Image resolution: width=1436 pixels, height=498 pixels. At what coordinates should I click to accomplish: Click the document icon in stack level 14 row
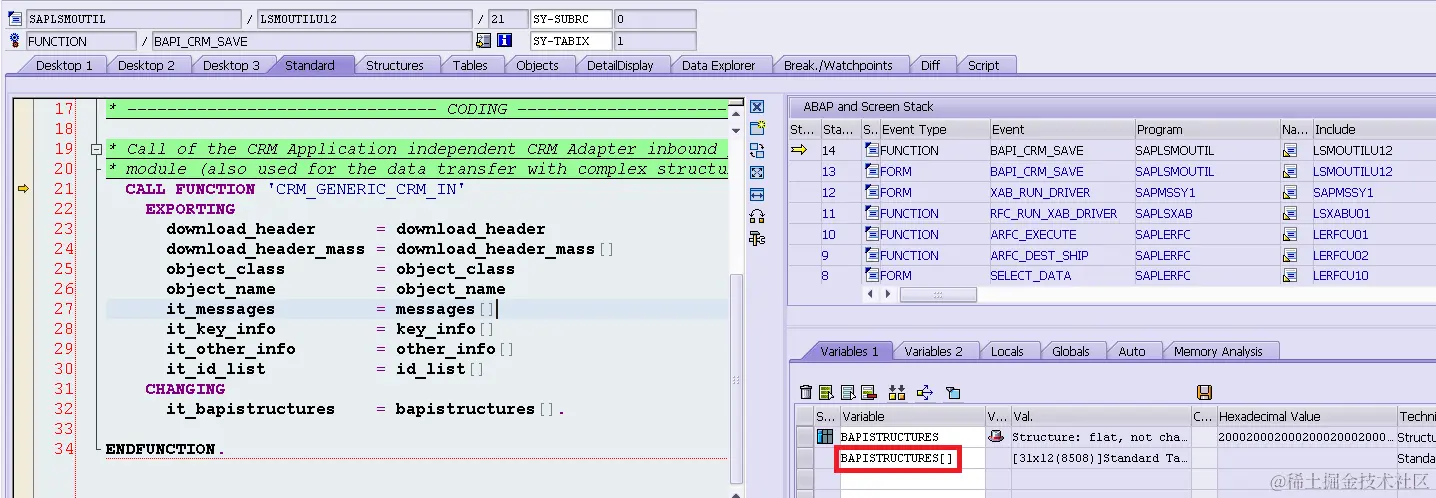[x=872, y=150]
